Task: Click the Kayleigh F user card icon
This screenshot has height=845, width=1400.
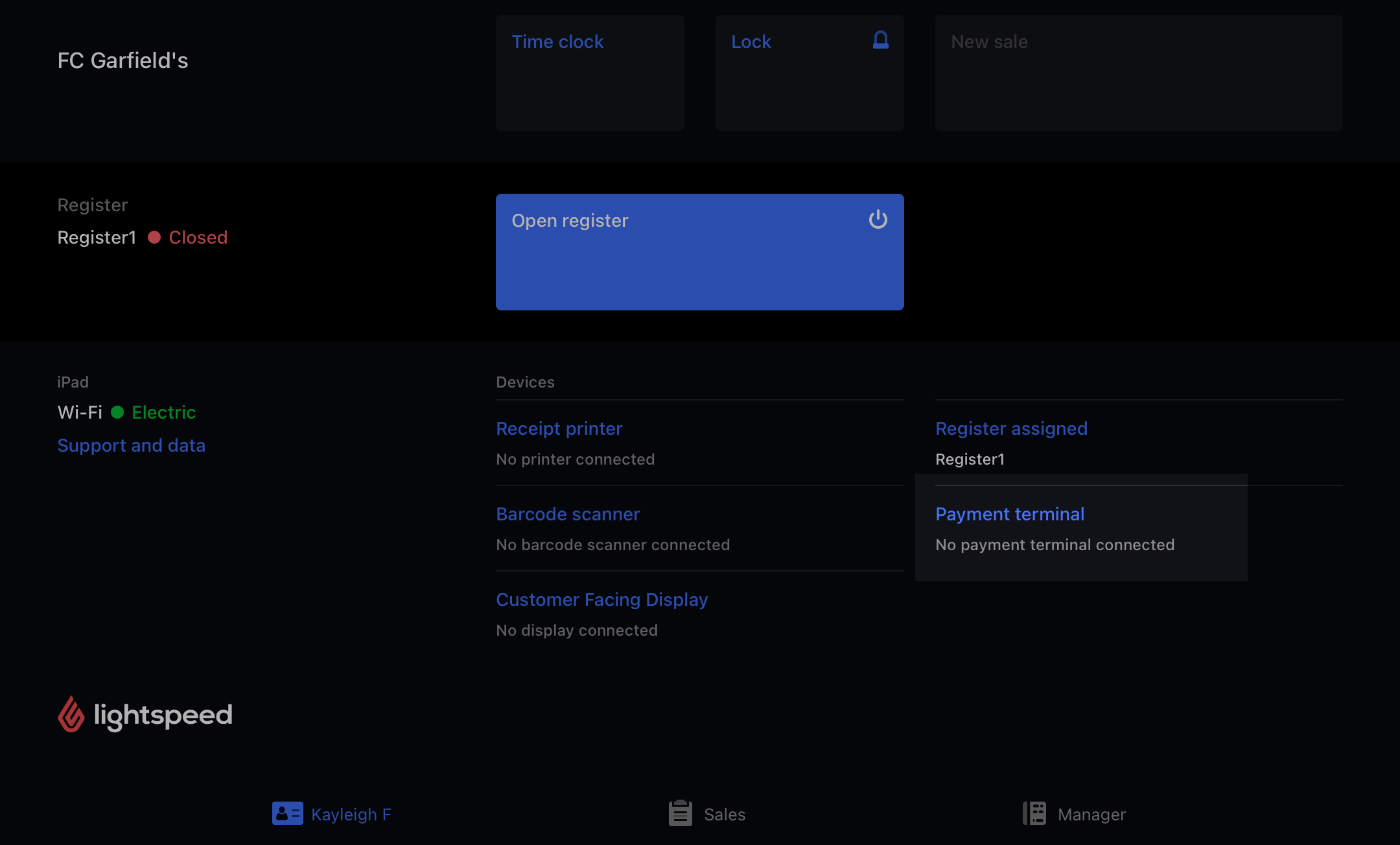Action: [x=287, y=813]
